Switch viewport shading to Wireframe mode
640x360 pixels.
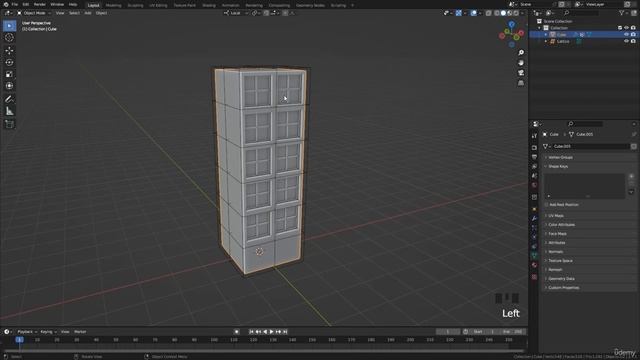point(497,13)
